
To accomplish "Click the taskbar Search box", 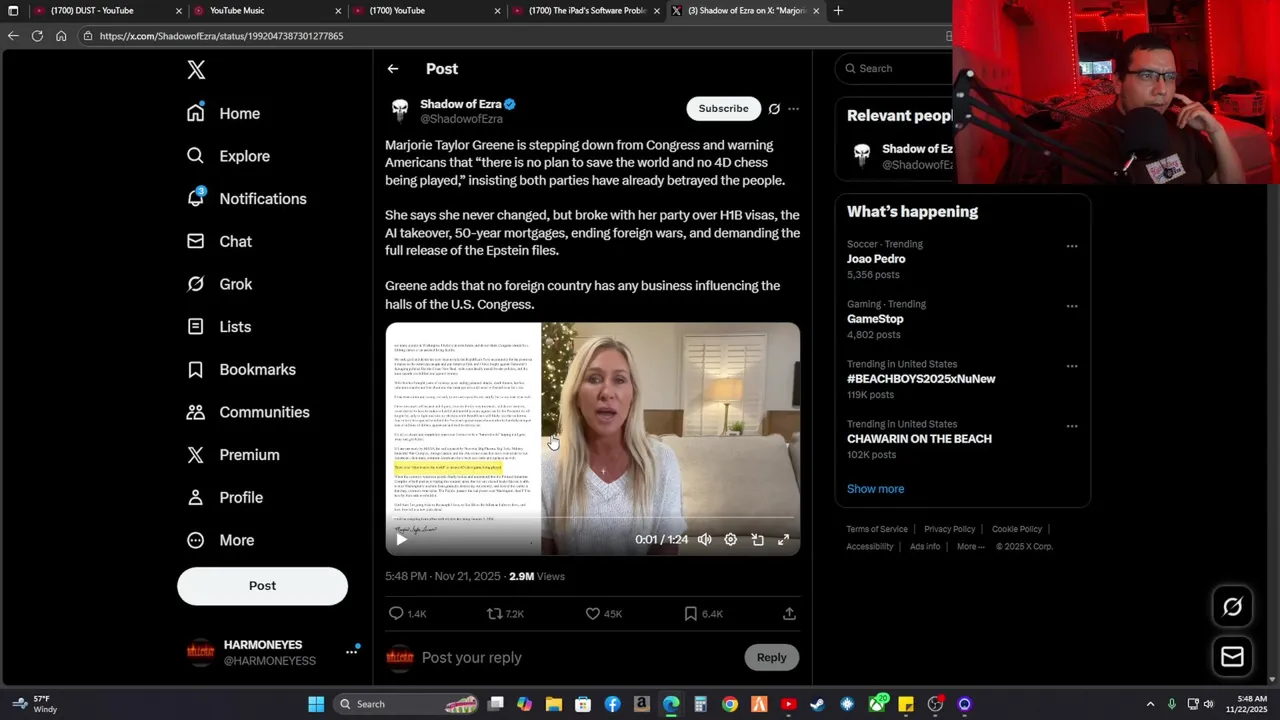I will pos(406,704).
